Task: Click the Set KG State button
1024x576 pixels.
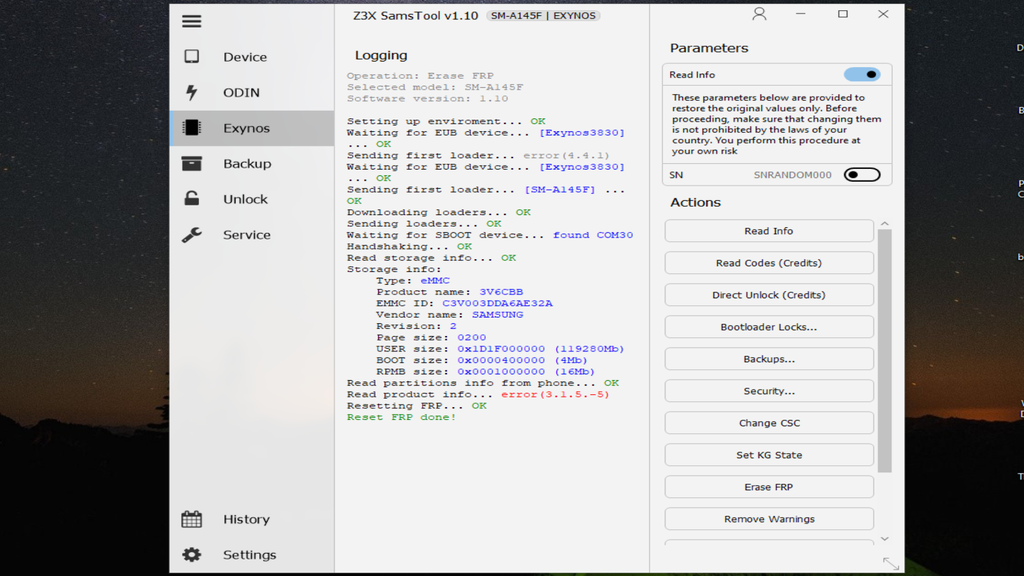Action: tap(769, 455)
